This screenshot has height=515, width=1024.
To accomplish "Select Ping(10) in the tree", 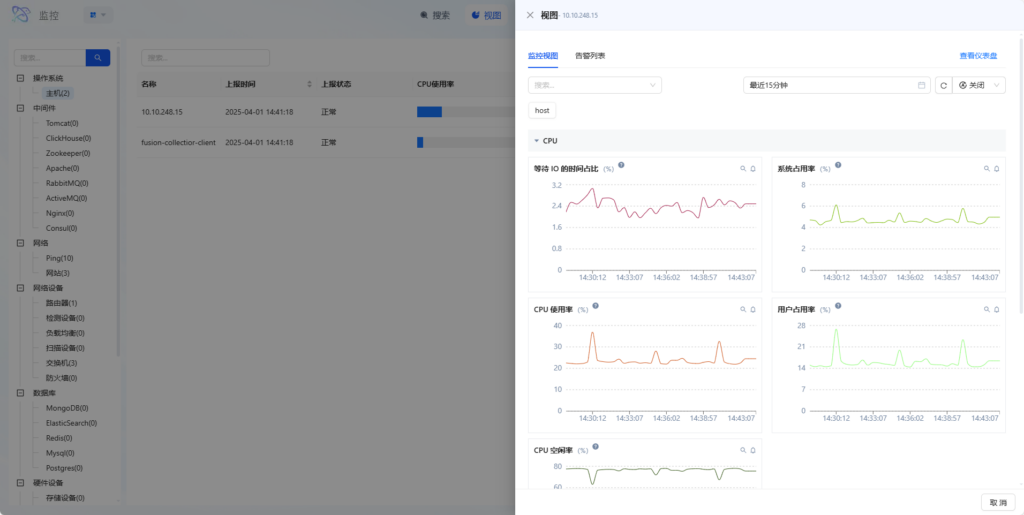I will 59,258.
